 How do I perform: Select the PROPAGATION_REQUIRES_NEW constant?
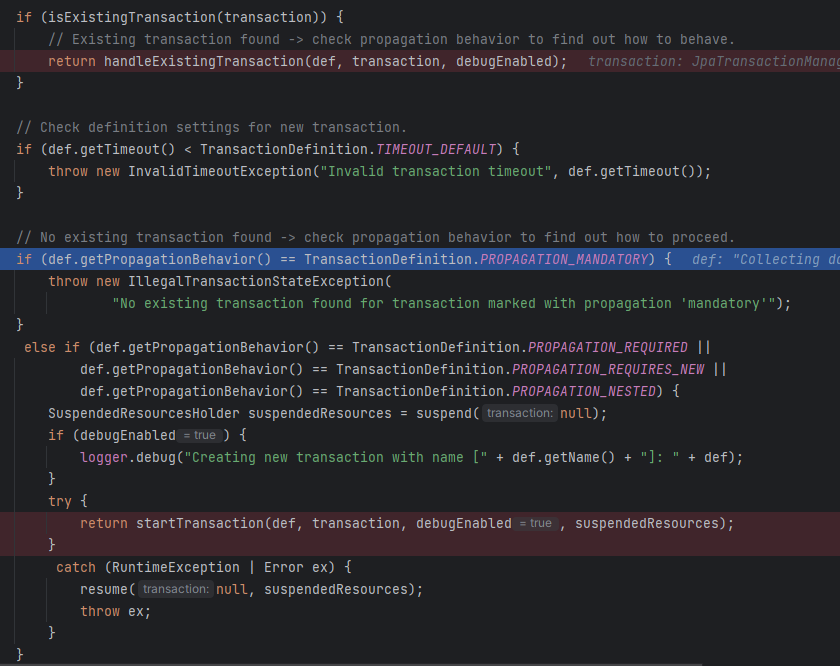tap(608, 369)
